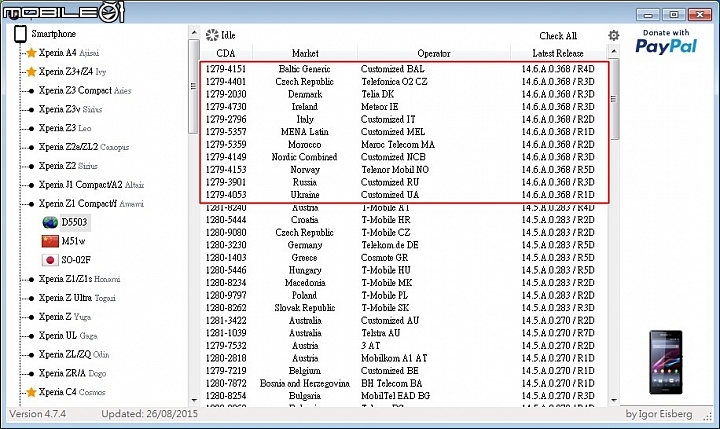Select Xperia Z3 Compact Aries in tree
This screenshot has height=429, width=720.
pos(85,90)
